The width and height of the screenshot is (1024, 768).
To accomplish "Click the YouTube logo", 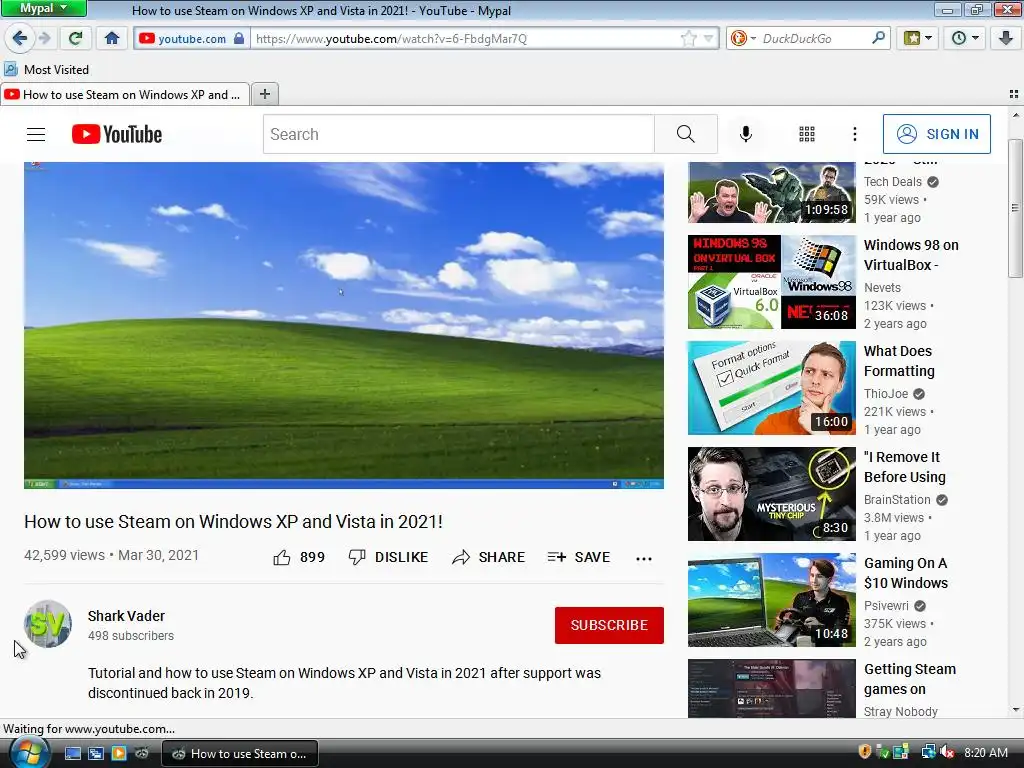I will [x=117, y=135].
